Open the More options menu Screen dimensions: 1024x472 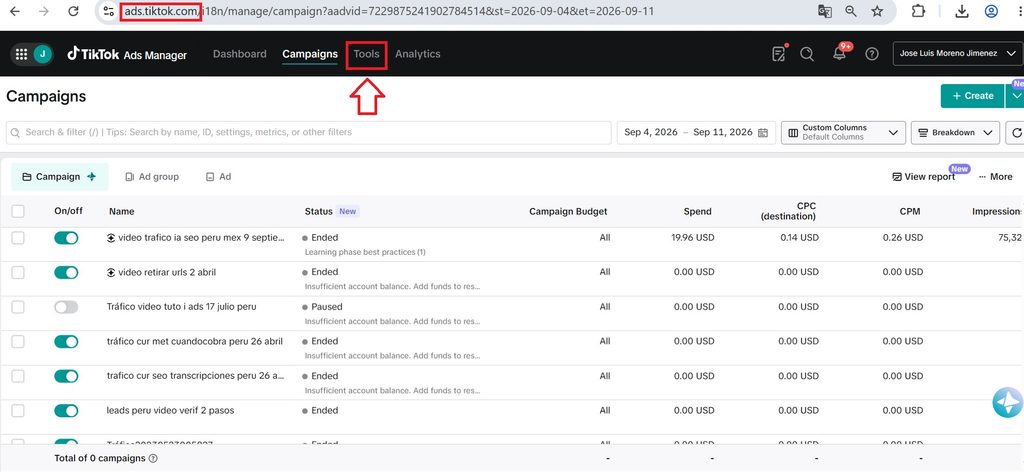(996, 177)
